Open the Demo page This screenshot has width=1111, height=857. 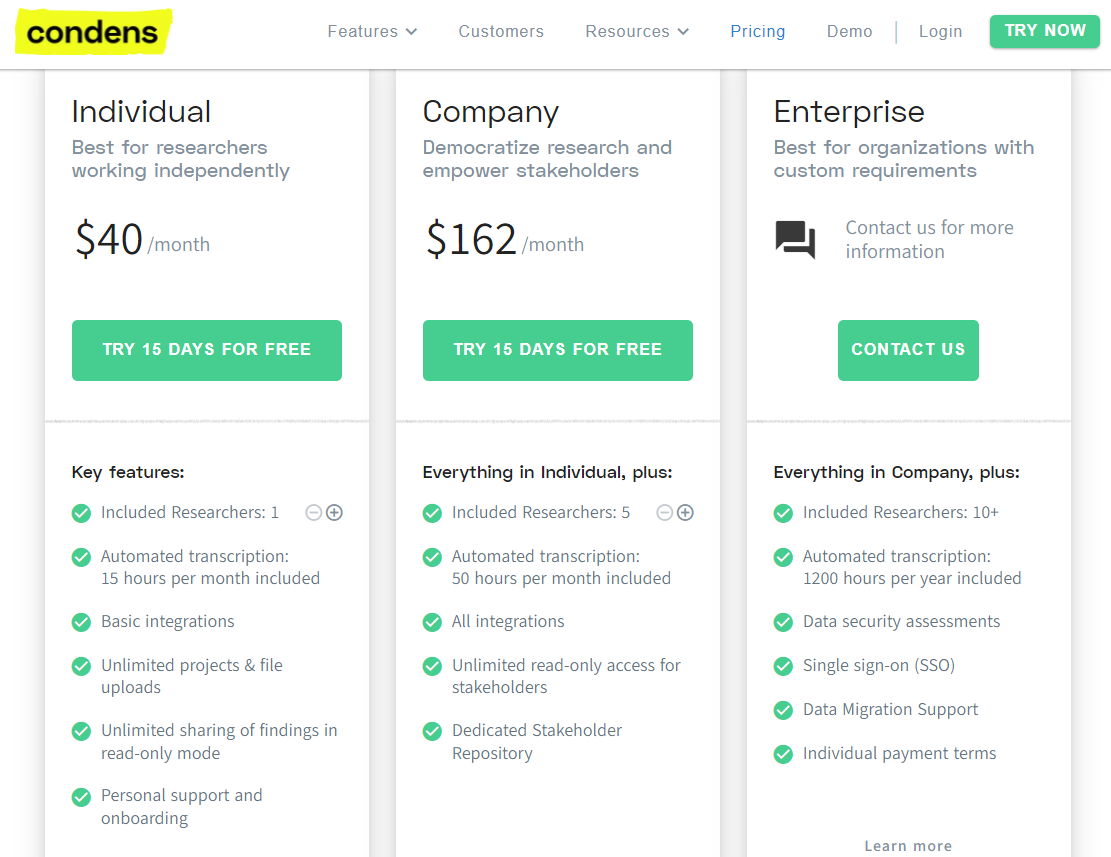[849, 32]
